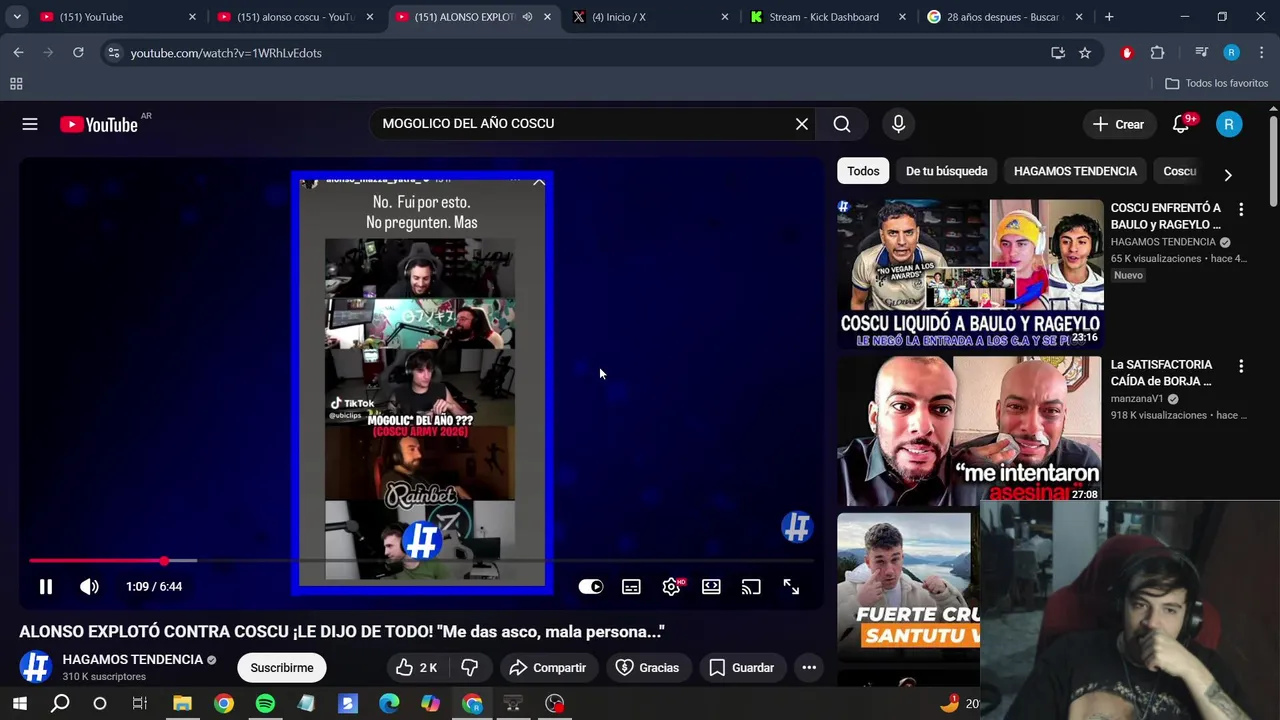Viewport: 1280px width, 720px height.
Task: Open more actions below the video
Action: pos(809,668)
